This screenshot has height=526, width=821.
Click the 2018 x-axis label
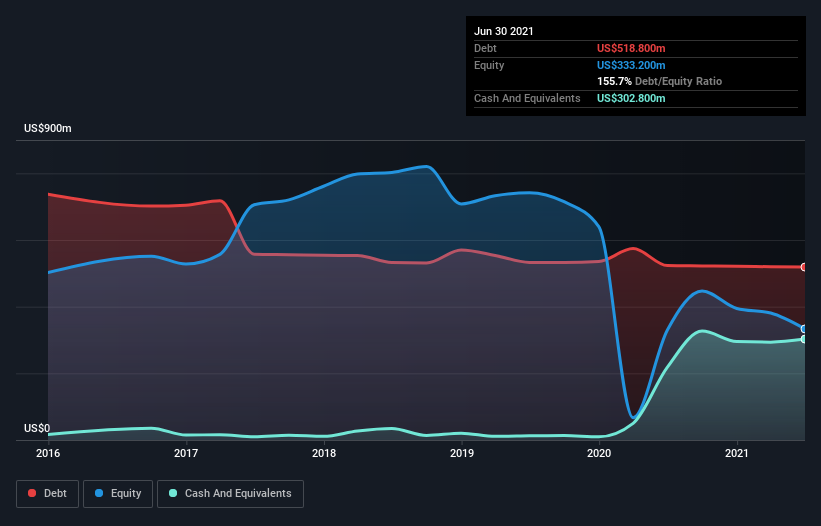[324, 453]
